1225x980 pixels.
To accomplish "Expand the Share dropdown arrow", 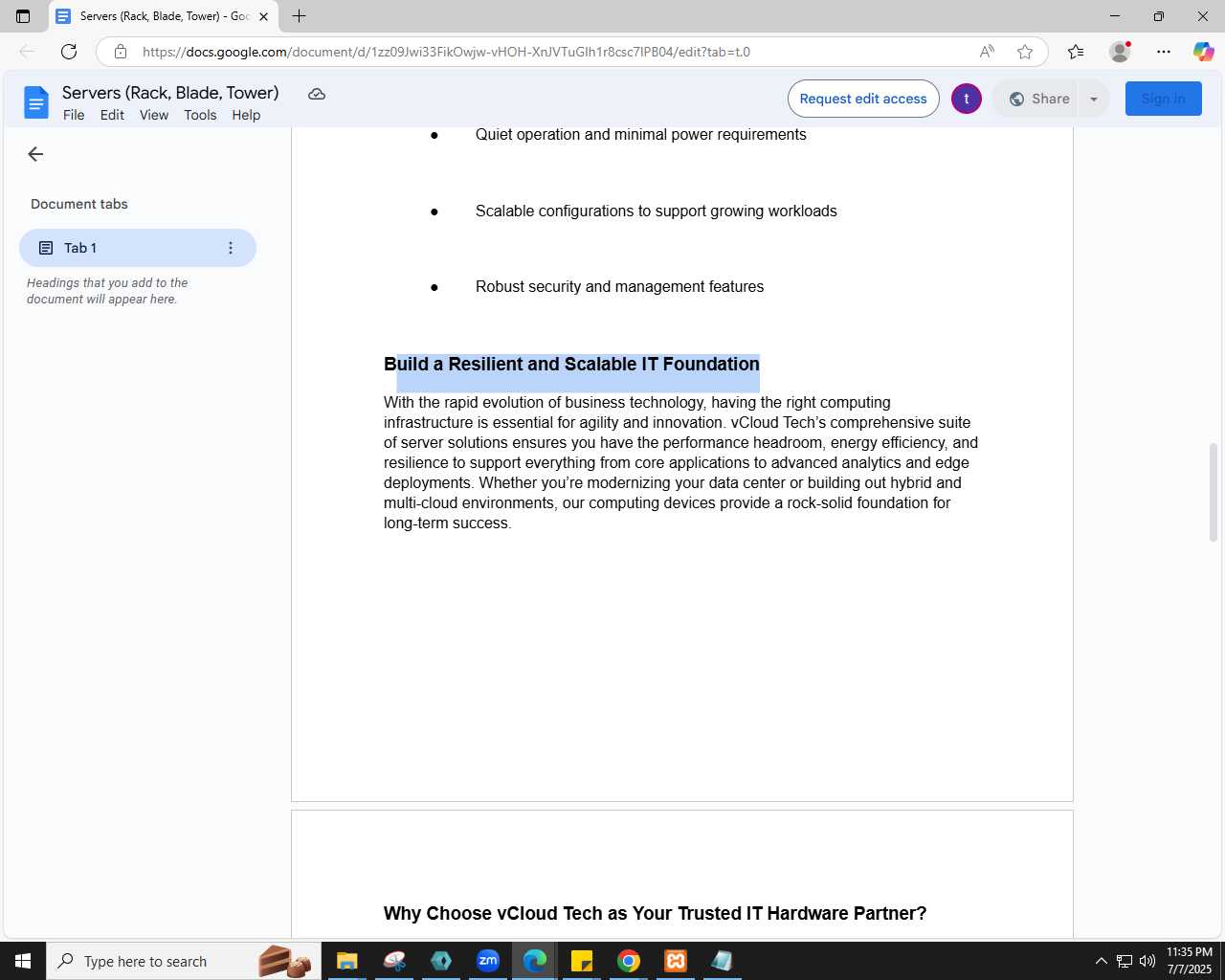I will tap(1094, 99).
